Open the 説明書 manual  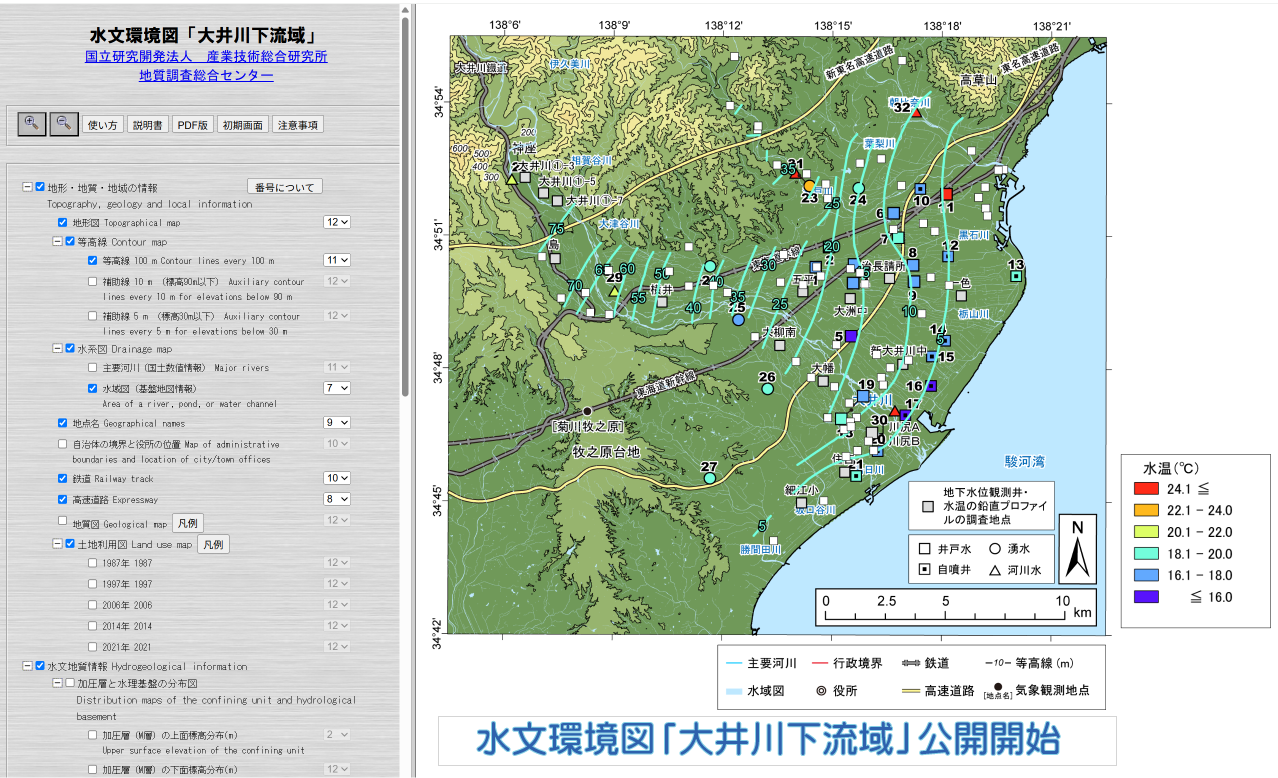click(147, 125)
